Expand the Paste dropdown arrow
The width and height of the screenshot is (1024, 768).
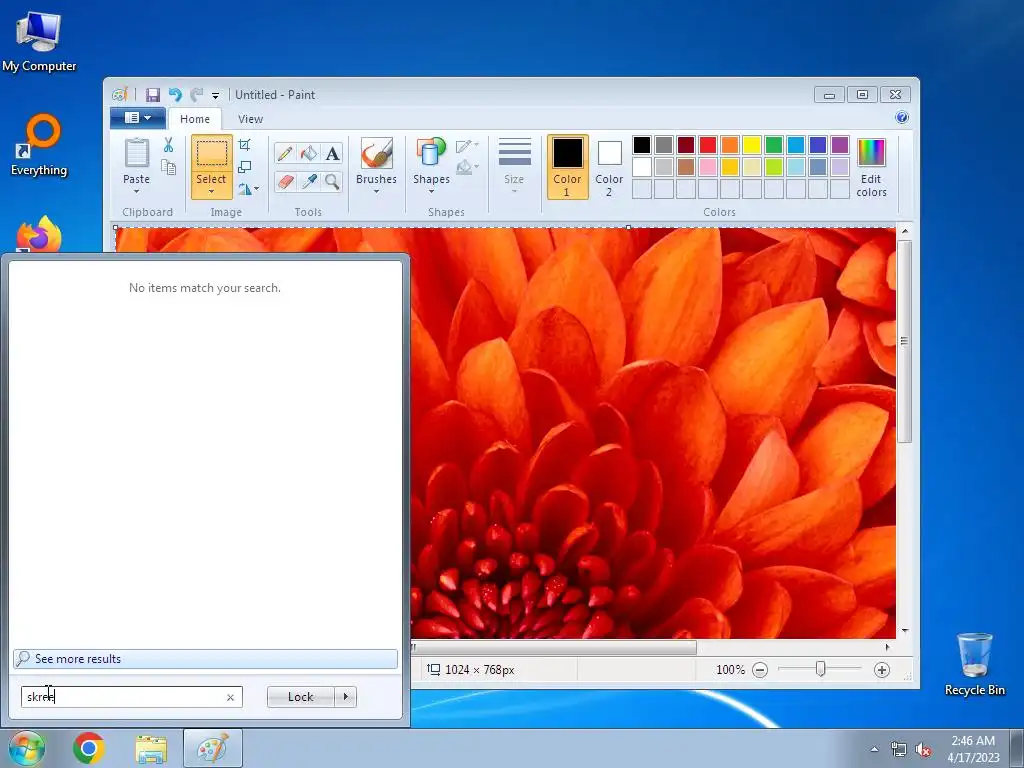click(136, 191)
